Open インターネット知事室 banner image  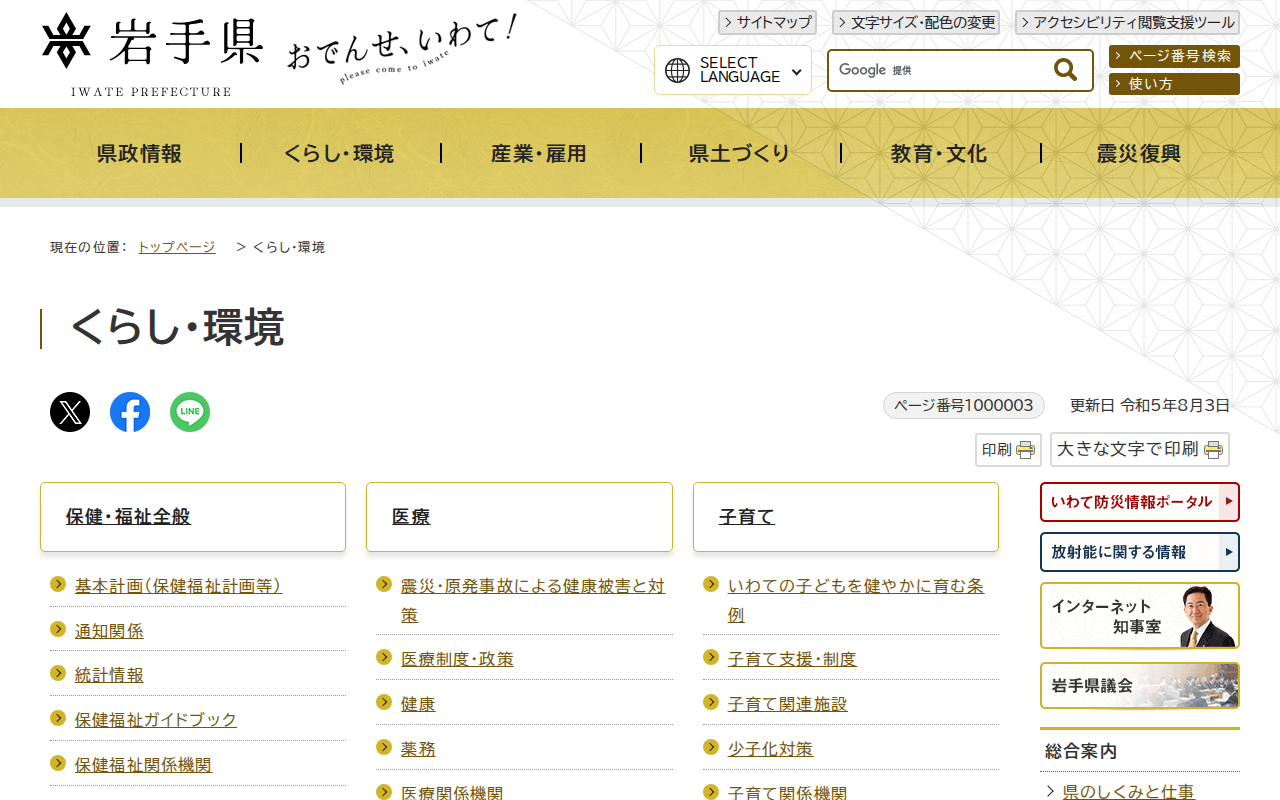coord(1139,616)
